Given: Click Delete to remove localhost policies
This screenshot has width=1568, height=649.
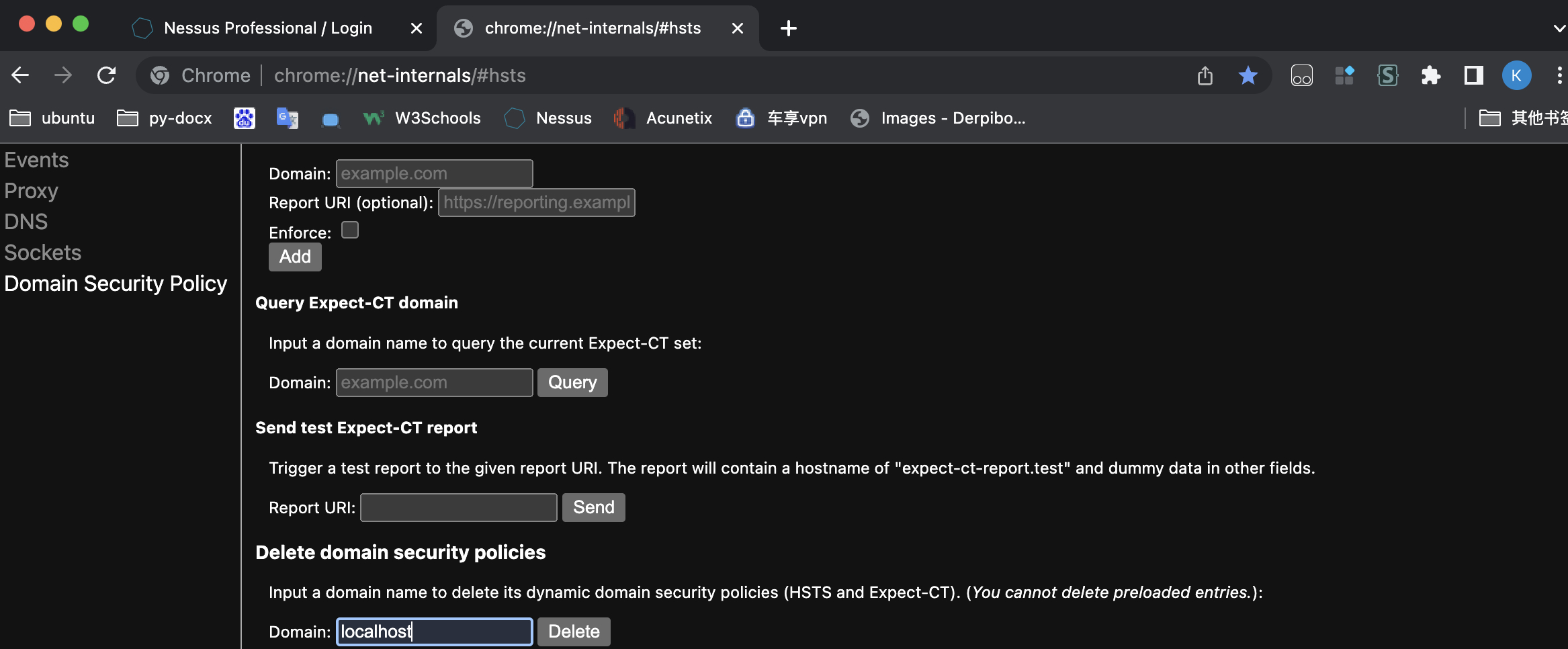Looking at the screenshot, I should pyautogui.click(x=573, y=631).
